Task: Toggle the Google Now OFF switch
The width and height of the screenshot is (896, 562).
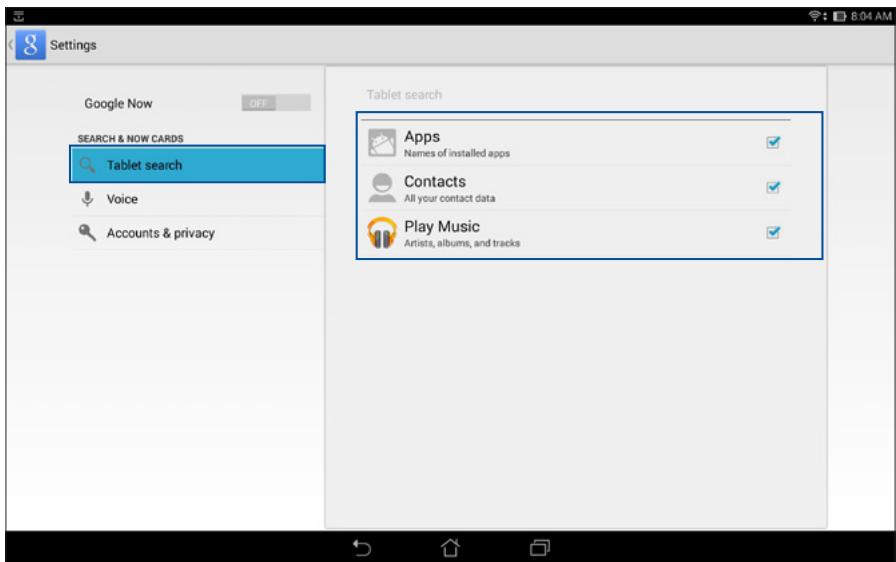Action: coord(276,103)
